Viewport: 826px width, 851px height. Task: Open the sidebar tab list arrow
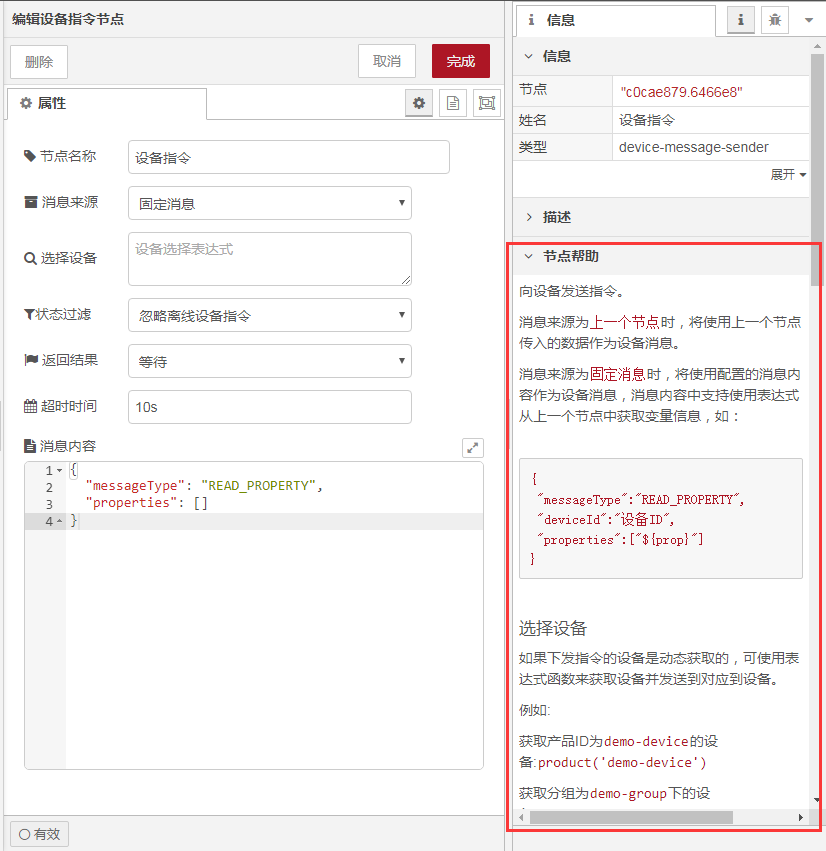808,20
